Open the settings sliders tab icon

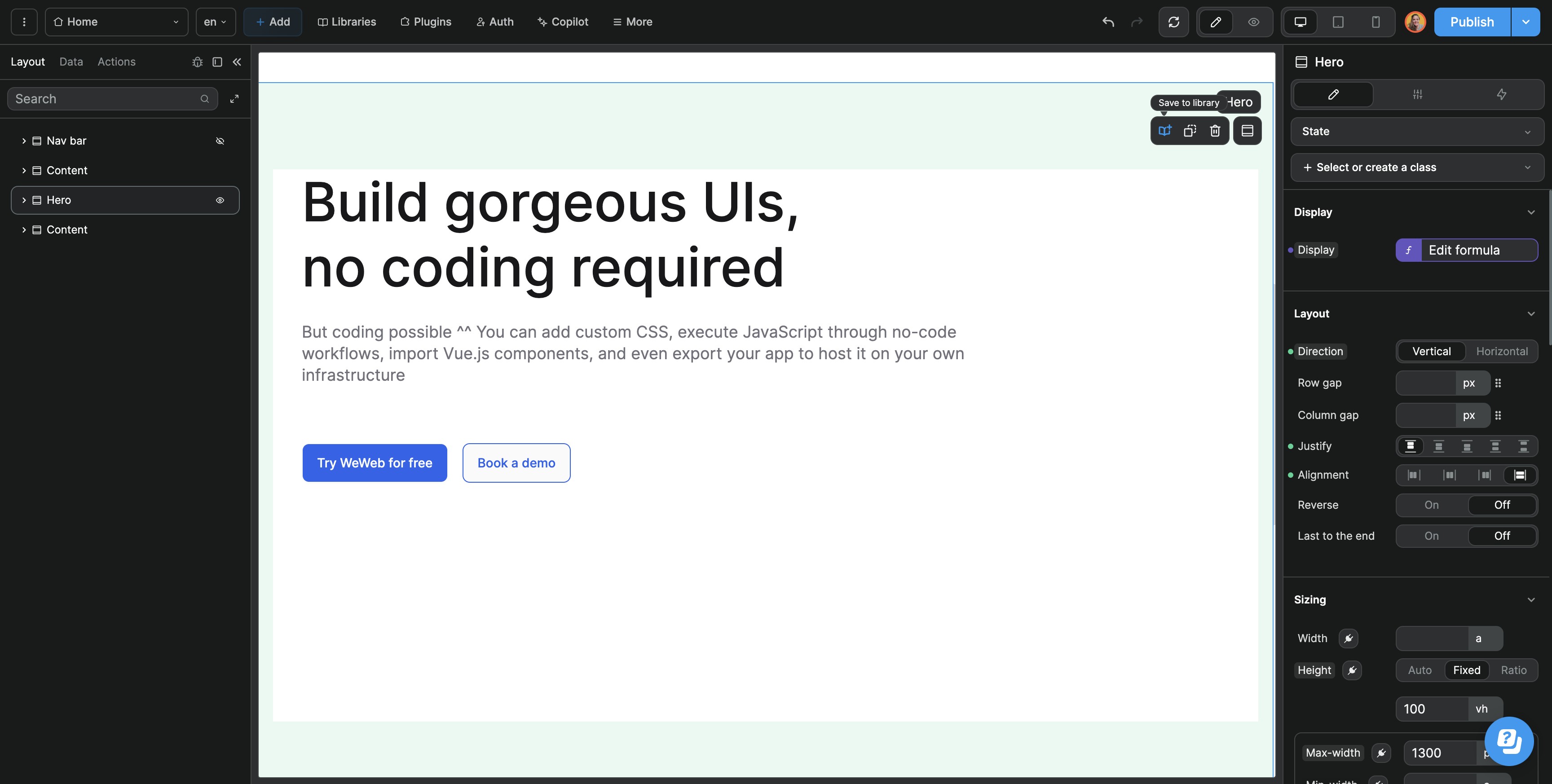coord(1417,95)
